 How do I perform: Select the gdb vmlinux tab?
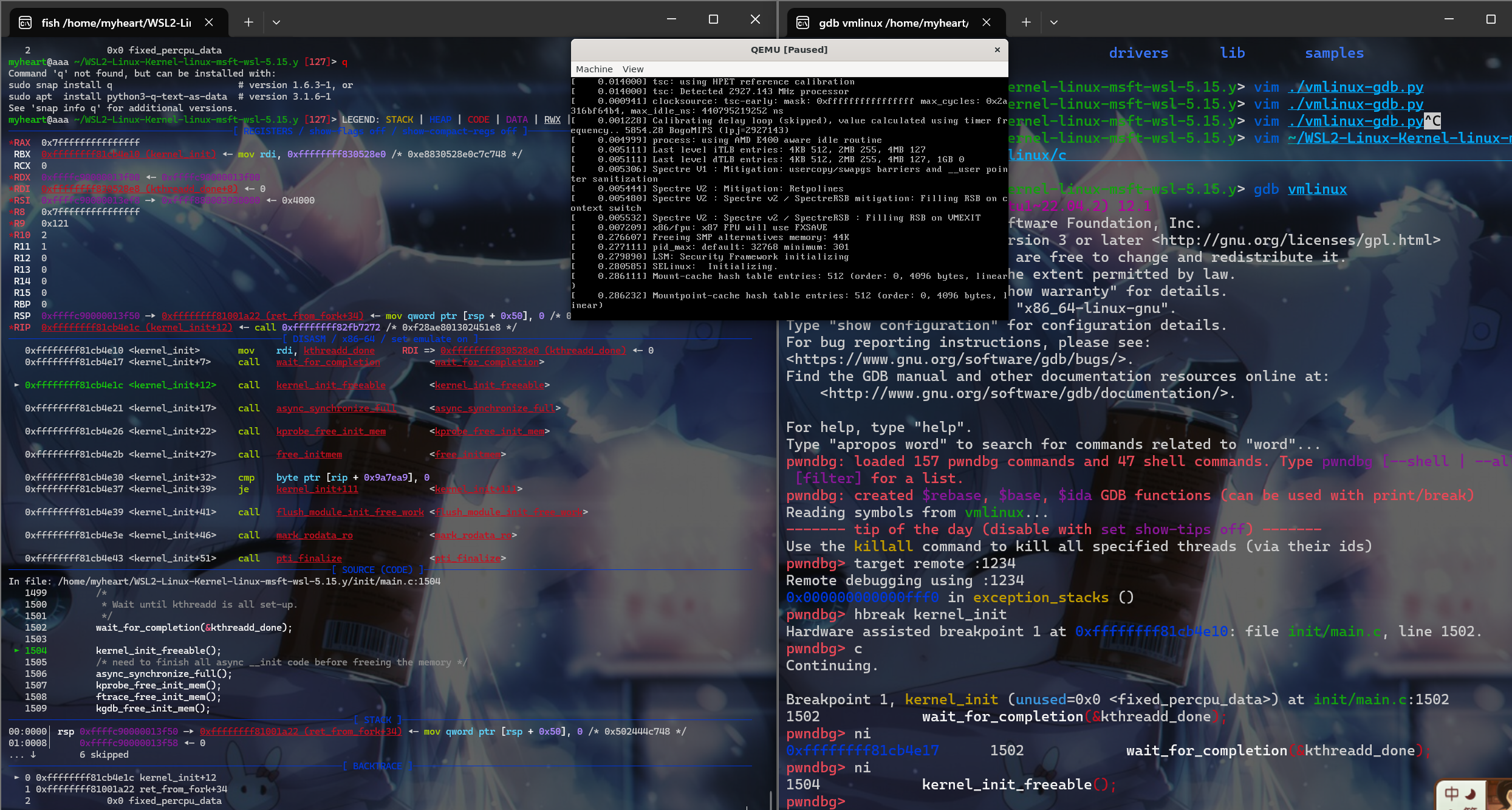click(x=893, y=22)
